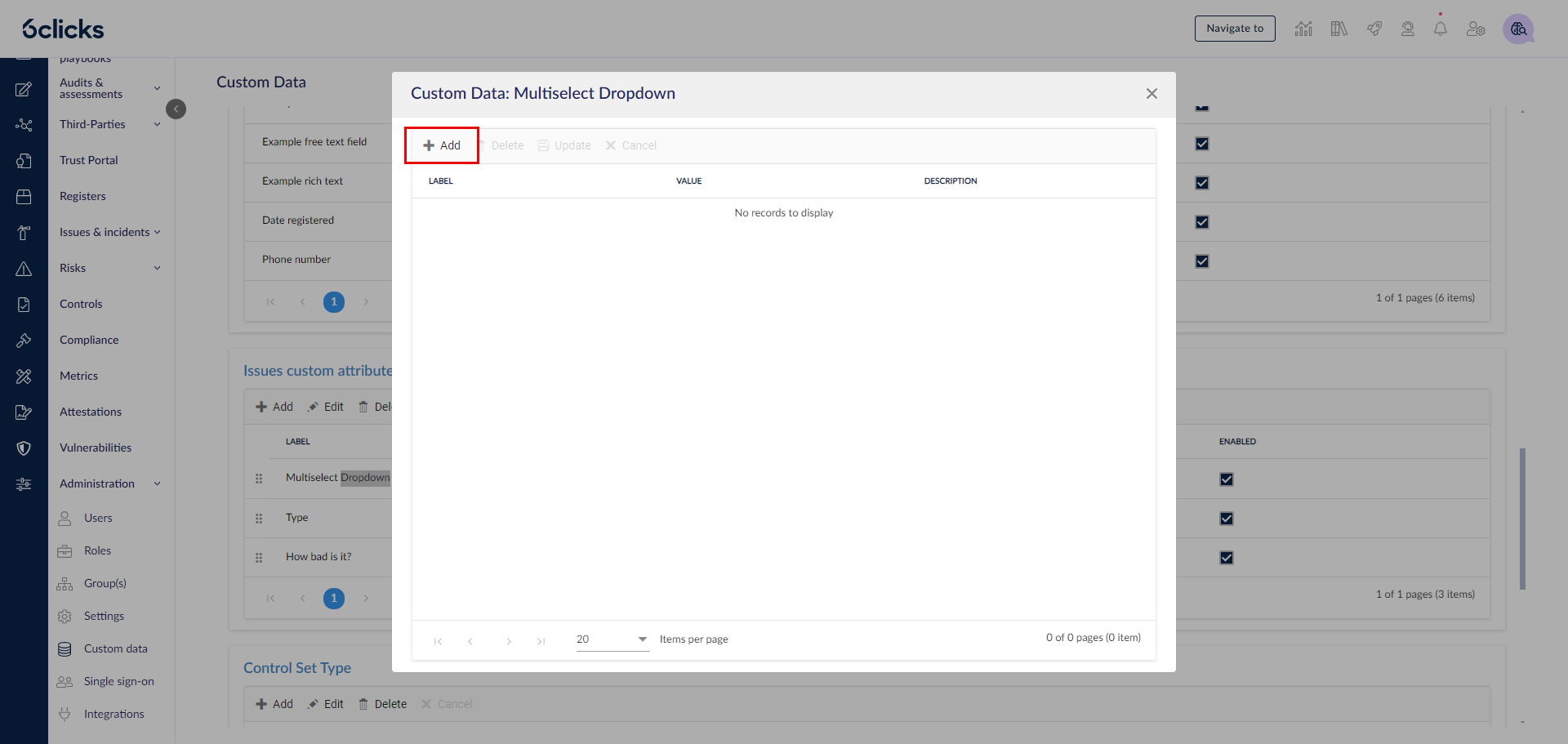The width and height of the screenshot is (1568, 744).
Task: Click the Compliance gavel icon
Action: pos(24,340)
